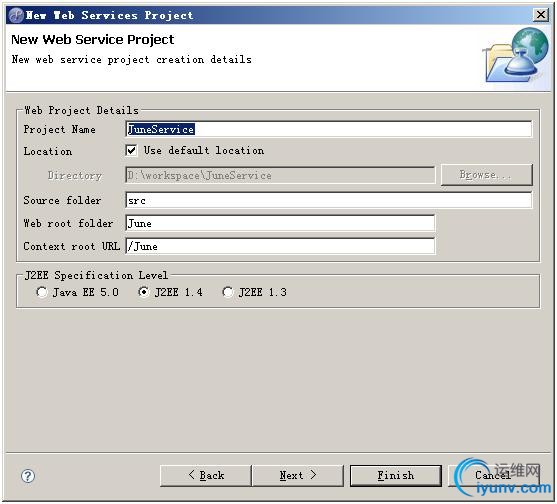Click the Back button
The width and height of the screenshot is (557, 504).
click(206, 475)
